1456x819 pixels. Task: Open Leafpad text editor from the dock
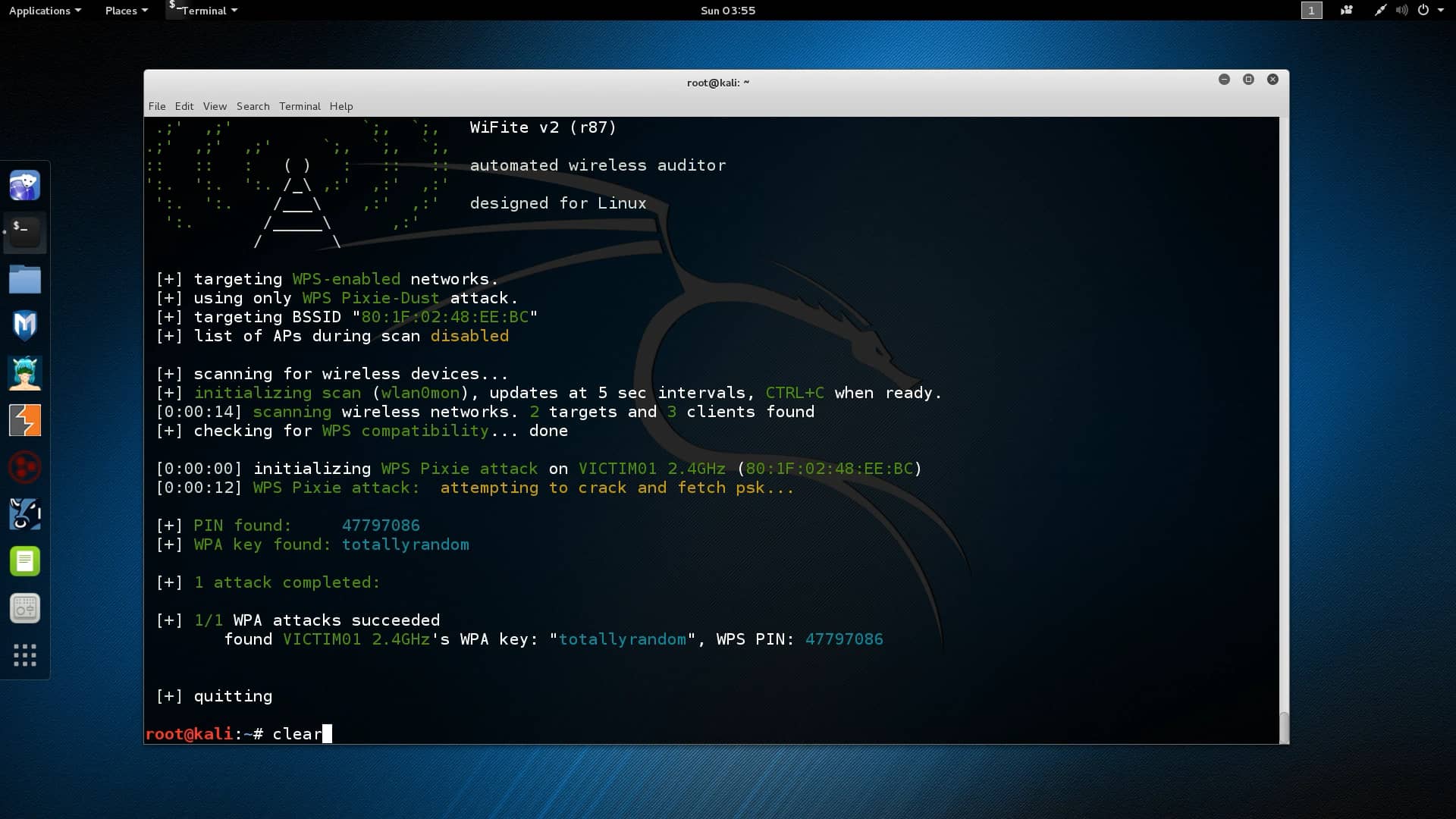pos(25,561)
